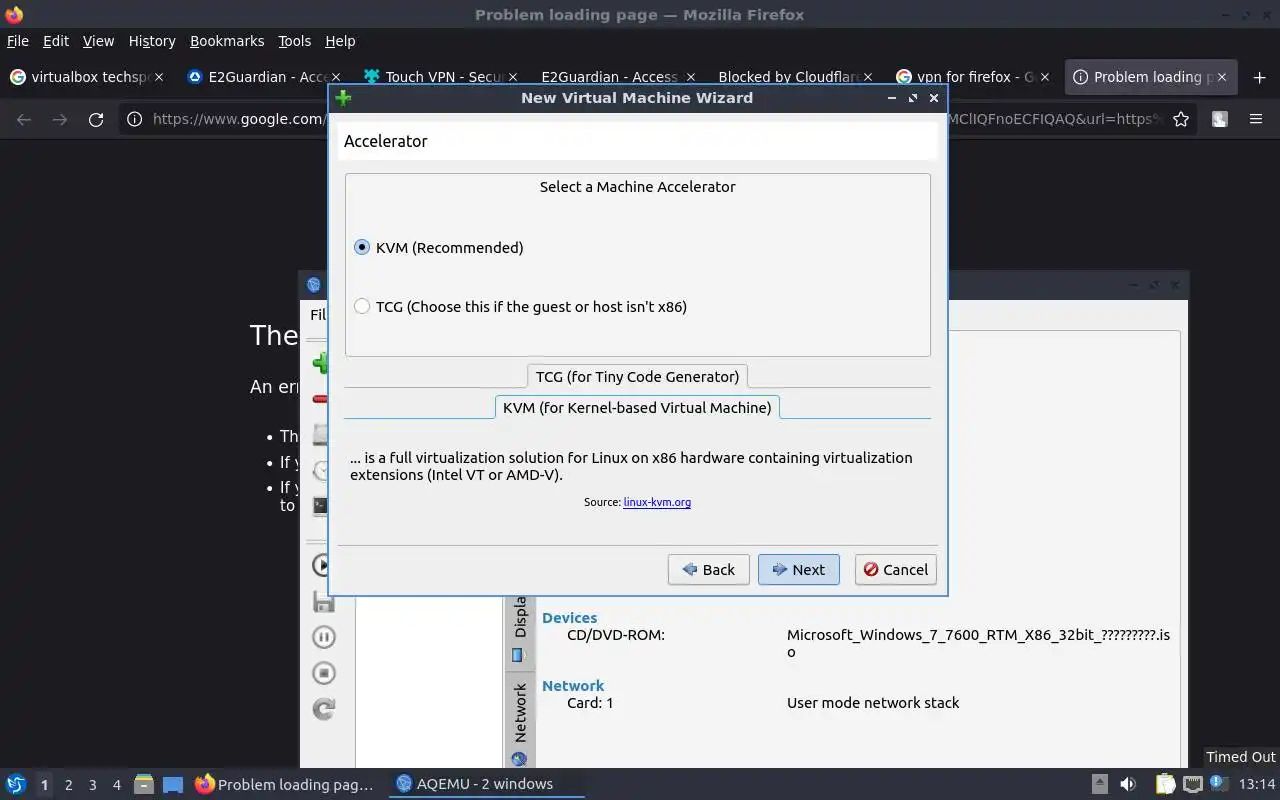Click the Next button in the wizard

click(798, 569)
